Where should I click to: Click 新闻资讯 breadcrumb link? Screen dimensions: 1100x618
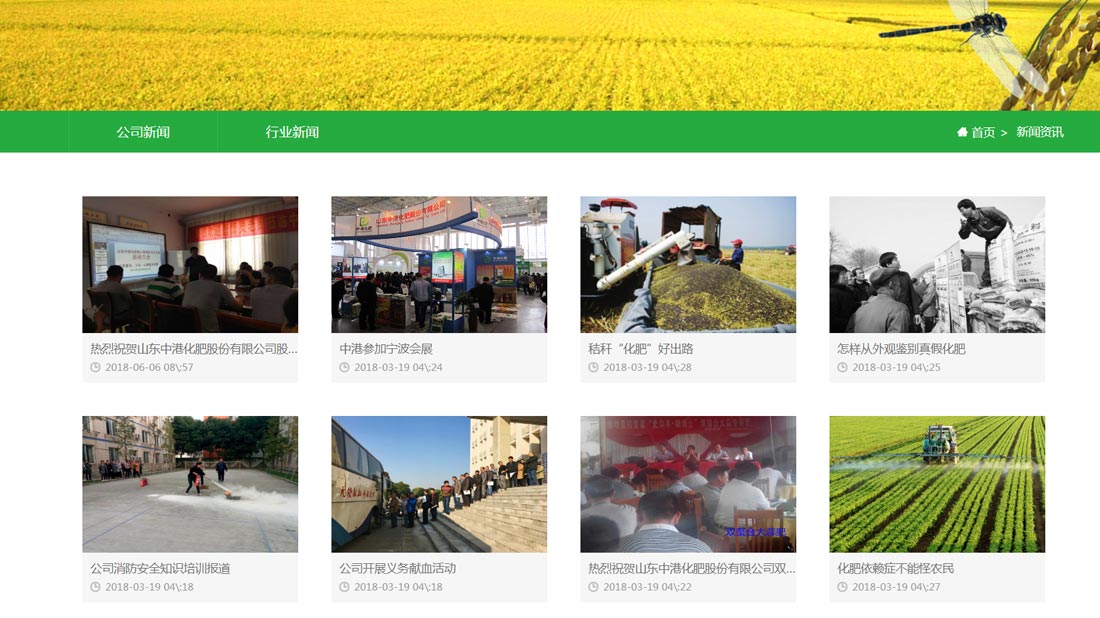click(1040, 132)
